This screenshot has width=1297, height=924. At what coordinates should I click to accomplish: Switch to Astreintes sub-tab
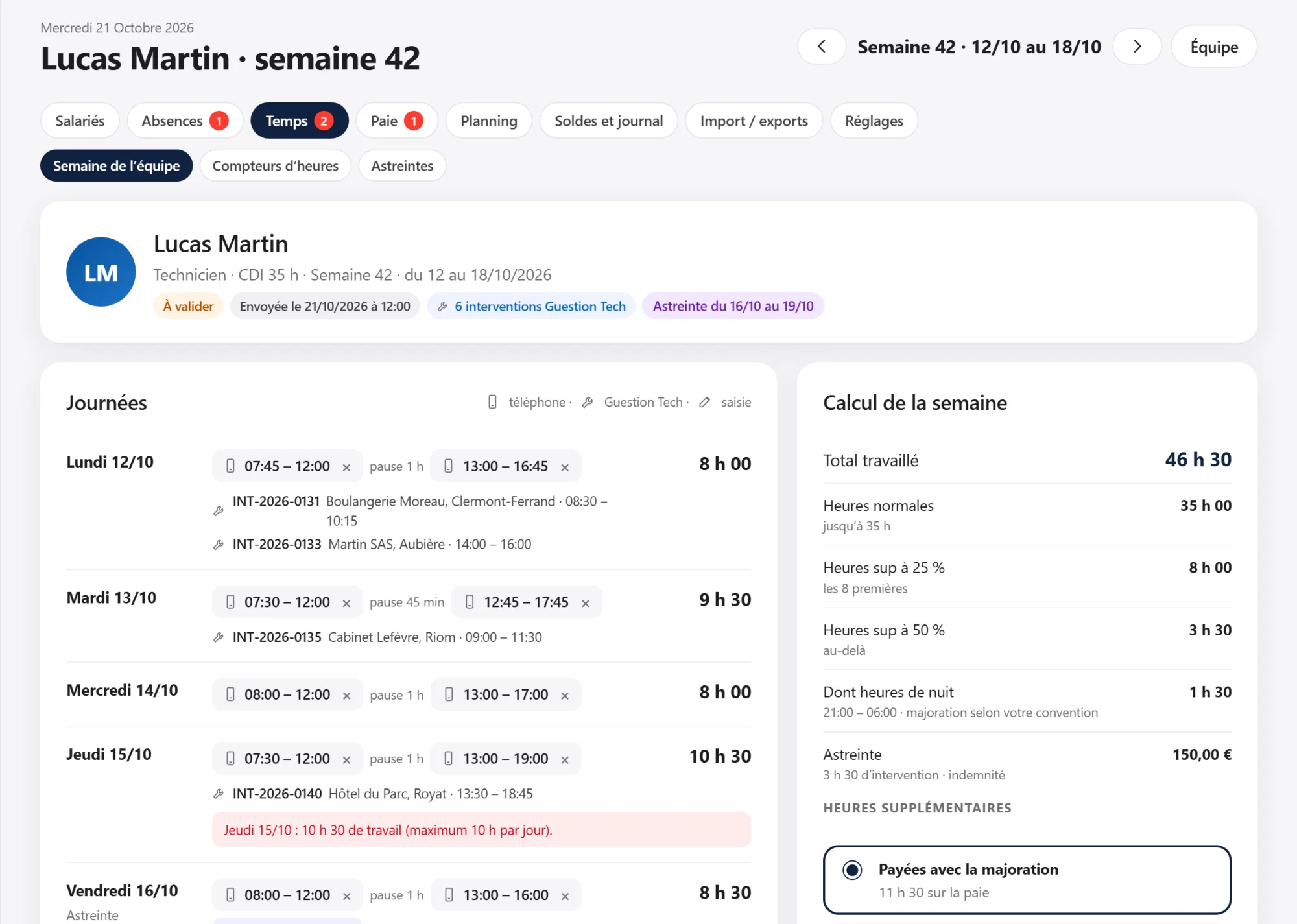point(402,165)
